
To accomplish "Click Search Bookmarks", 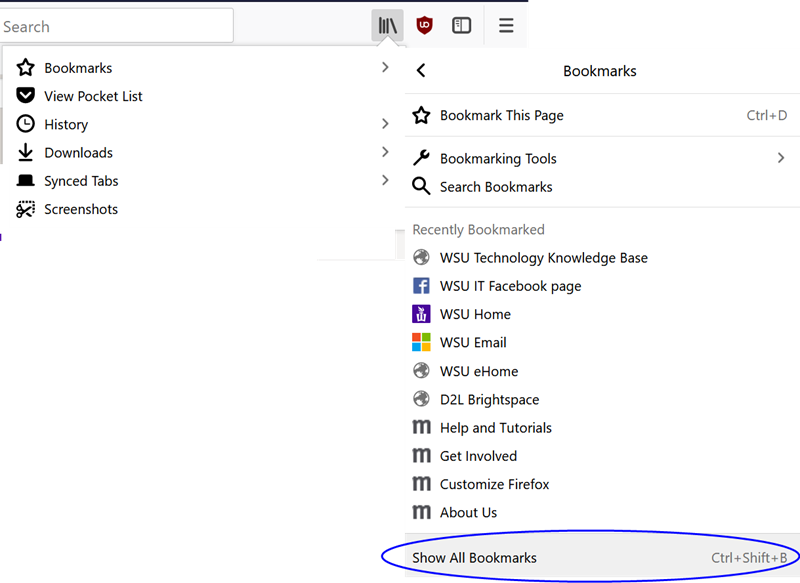I will 496,187.
